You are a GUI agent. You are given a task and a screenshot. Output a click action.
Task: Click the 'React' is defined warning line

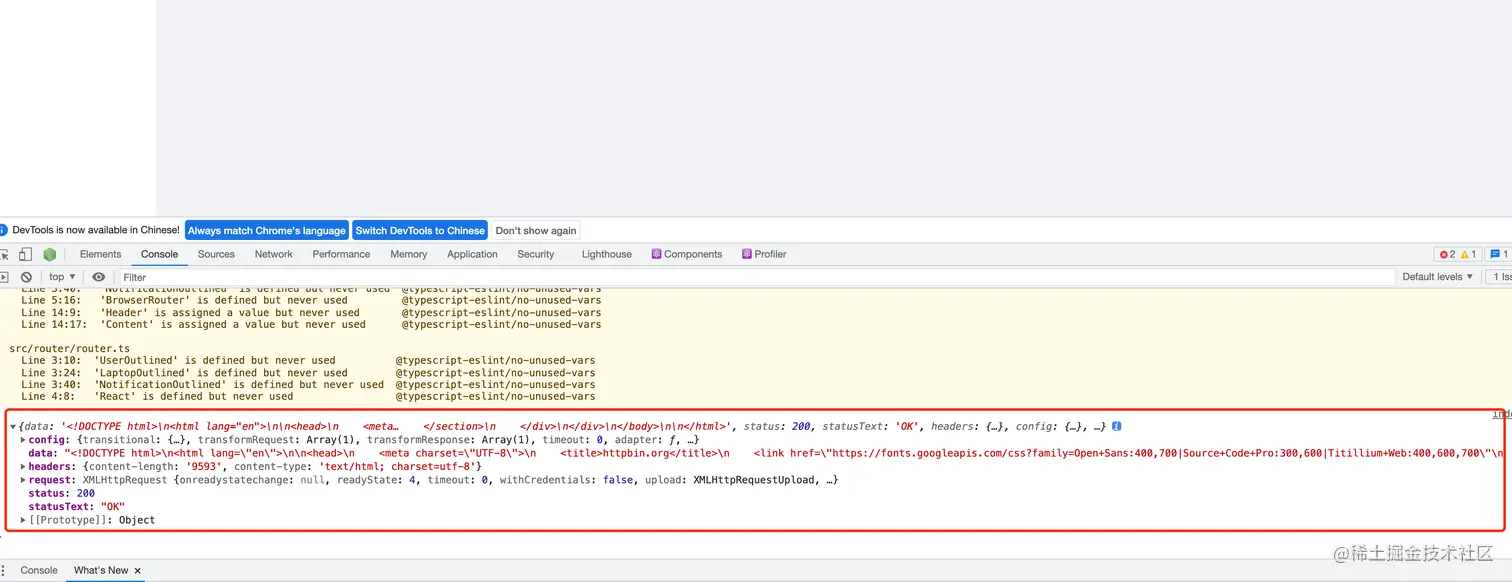pyautogui.click(x=308, y=396)
